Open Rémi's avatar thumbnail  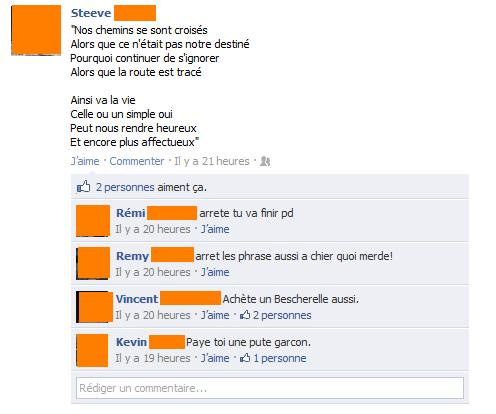point(93,221)
